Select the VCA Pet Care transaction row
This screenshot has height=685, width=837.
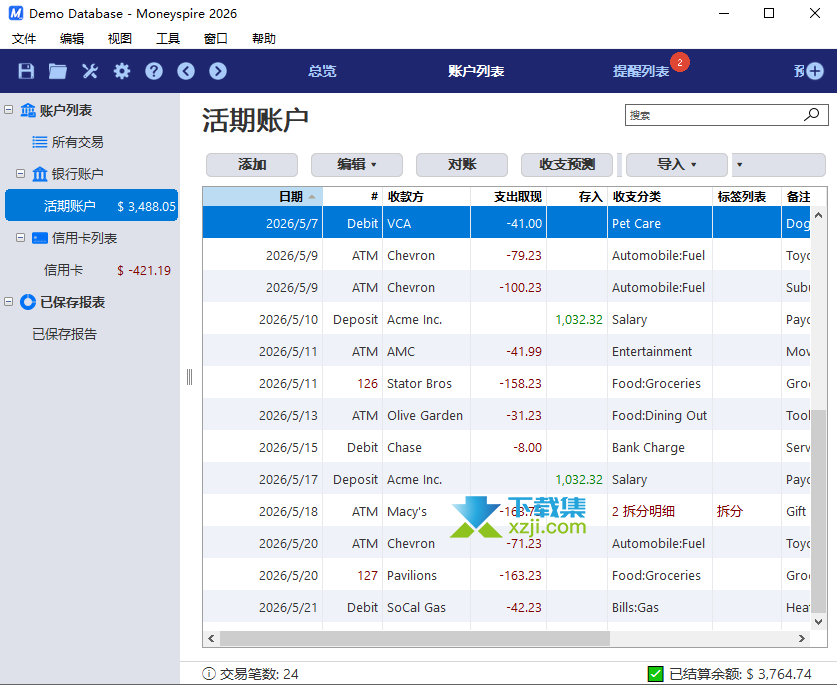coord(507,223)
